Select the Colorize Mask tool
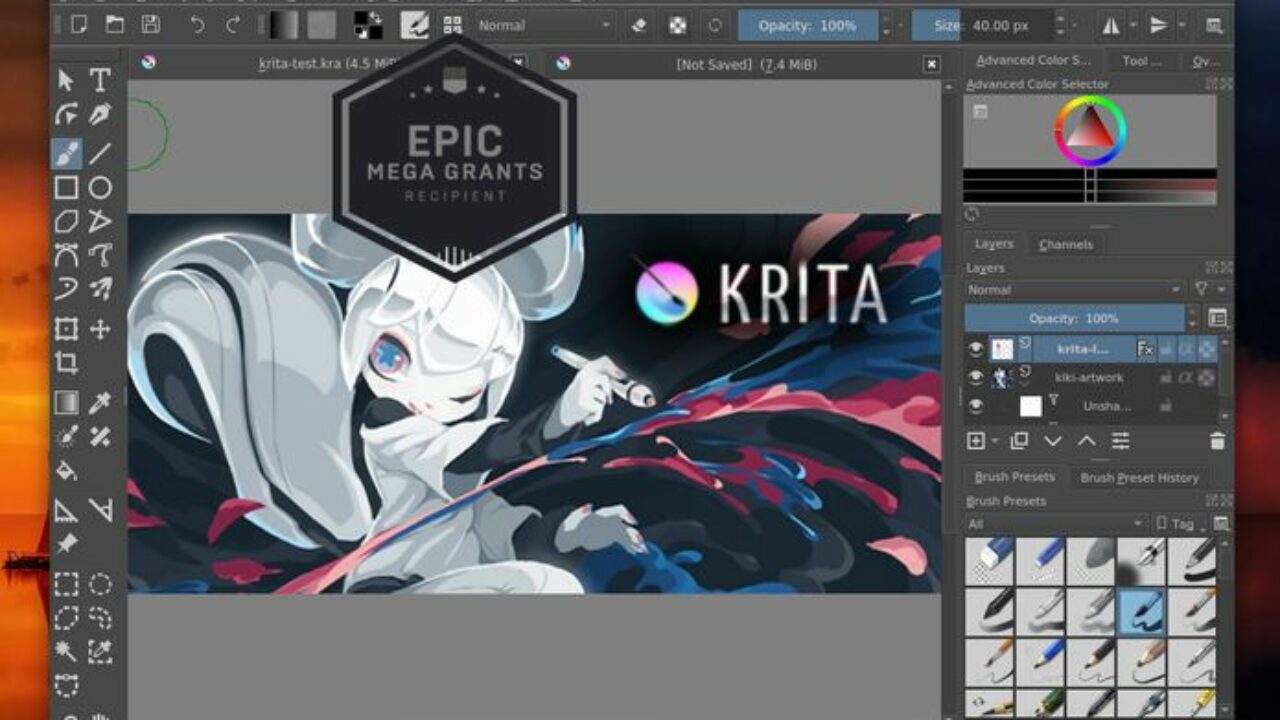The height and width of the screenshot is (720, 1280). coord(66,437)
